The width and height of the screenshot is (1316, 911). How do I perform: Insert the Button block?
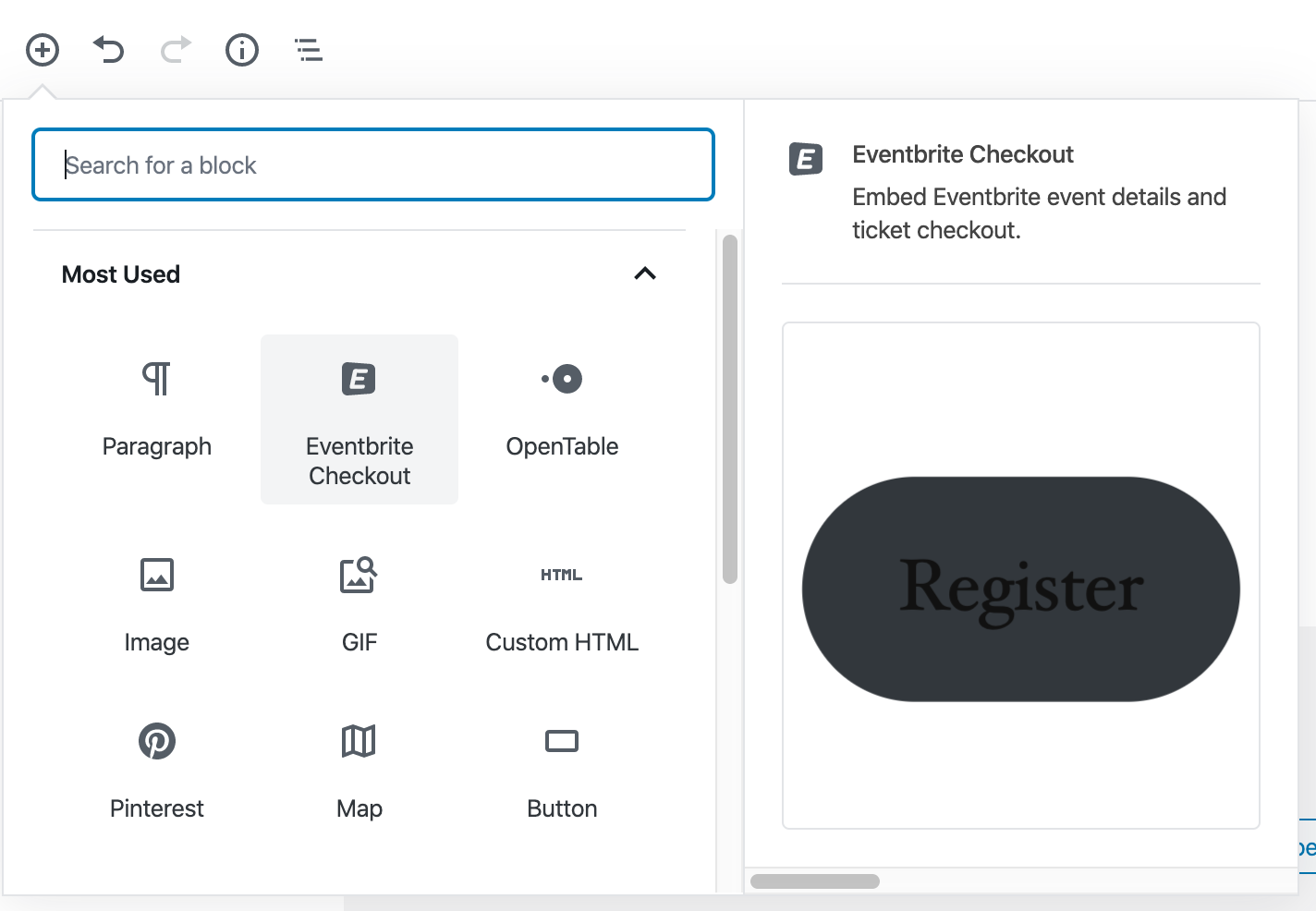coord(562,771)
